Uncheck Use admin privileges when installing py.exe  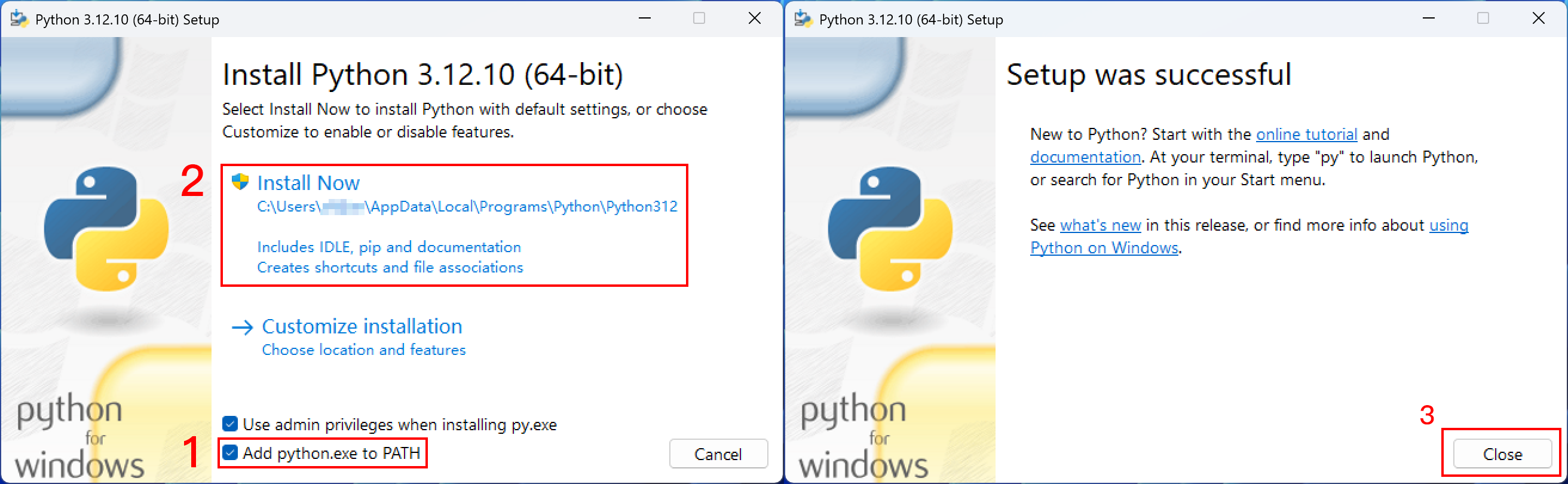pos(230,424)
